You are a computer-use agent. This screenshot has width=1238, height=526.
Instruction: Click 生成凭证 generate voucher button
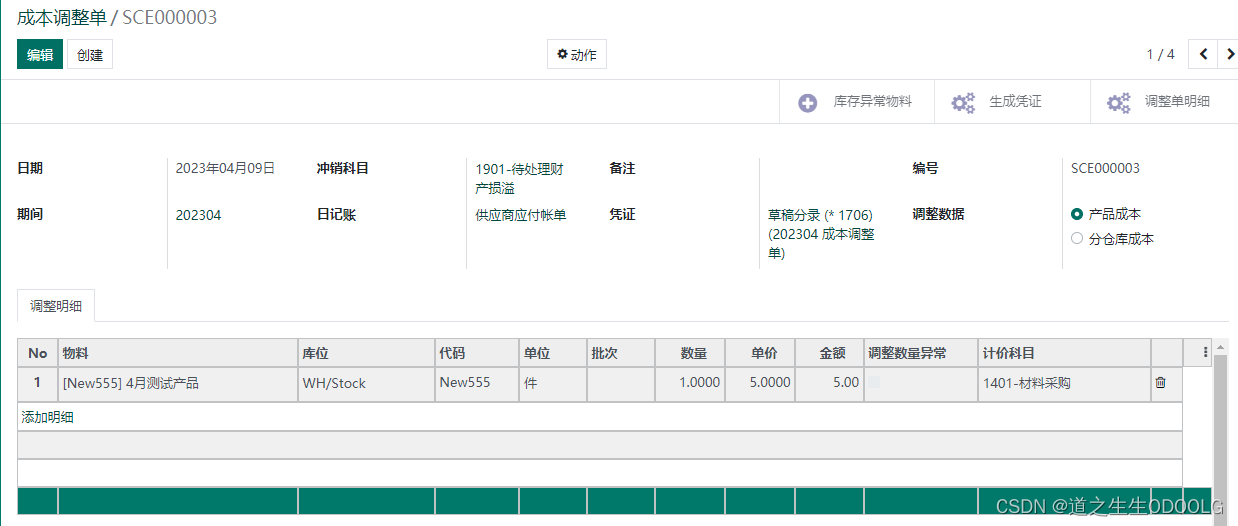[x=1012, y=102]
